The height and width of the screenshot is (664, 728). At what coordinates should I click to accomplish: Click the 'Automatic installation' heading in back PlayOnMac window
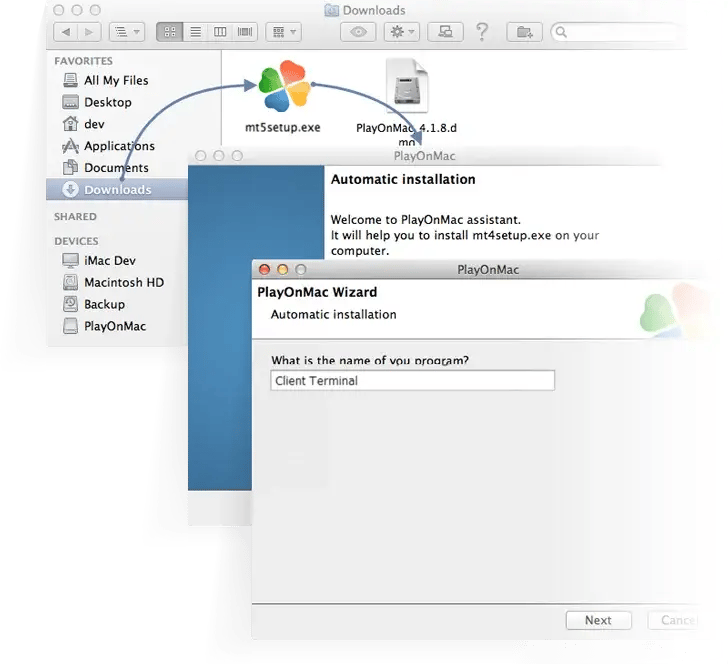pyautogui.click(x=403, y=180)
